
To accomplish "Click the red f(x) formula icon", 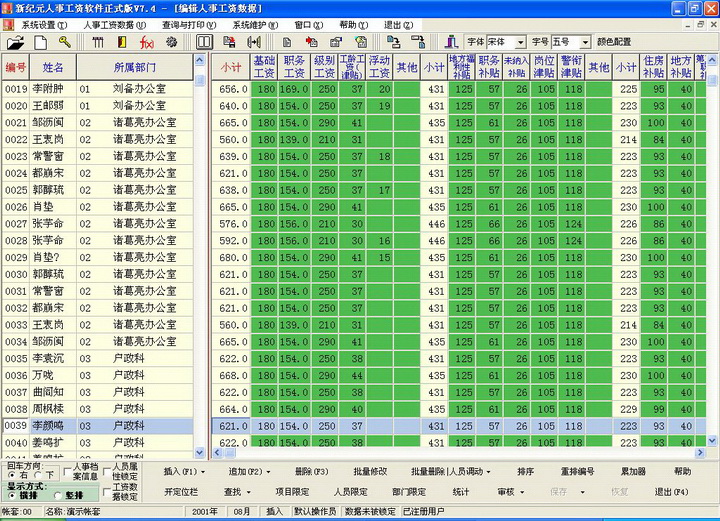I will point(146,43).
